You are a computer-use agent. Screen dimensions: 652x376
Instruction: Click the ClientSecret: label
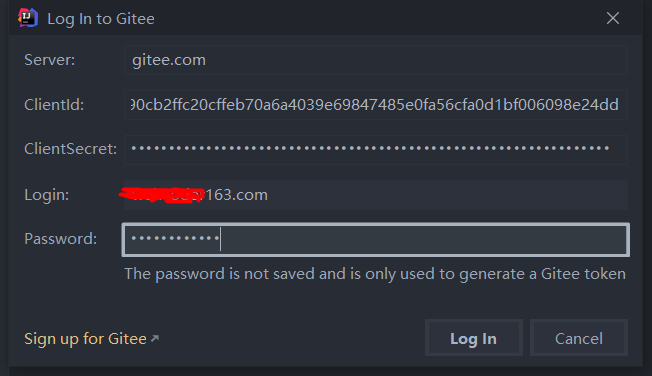(71, 149)
